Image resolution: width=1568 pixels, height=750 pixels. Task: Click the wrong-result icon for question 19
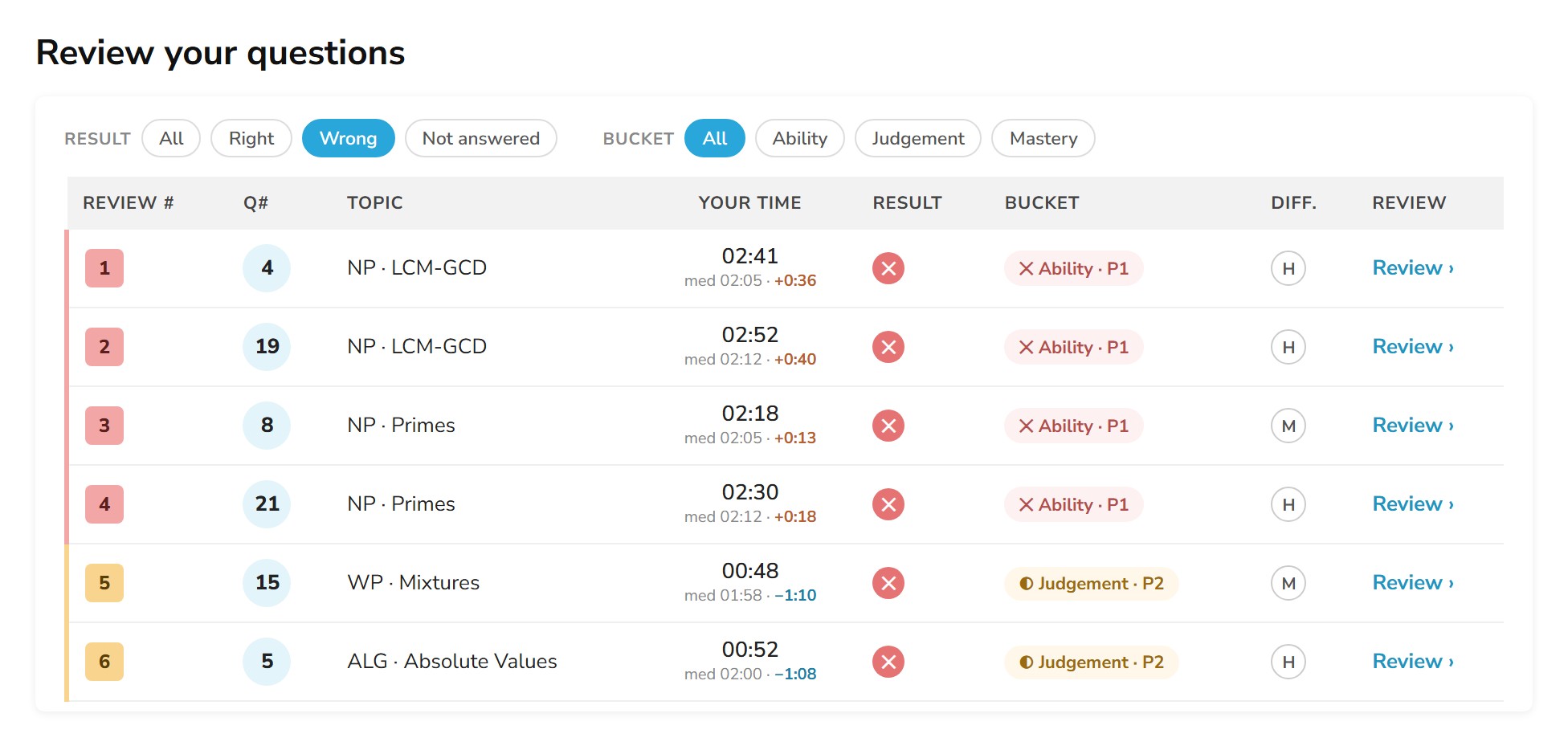[888, 347]
